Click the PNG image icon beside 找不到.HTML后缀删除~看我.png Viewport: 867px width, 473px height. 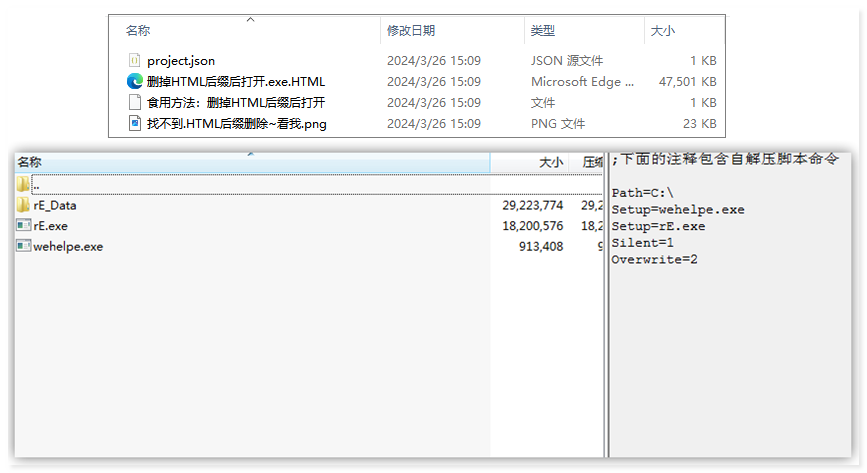134,123
